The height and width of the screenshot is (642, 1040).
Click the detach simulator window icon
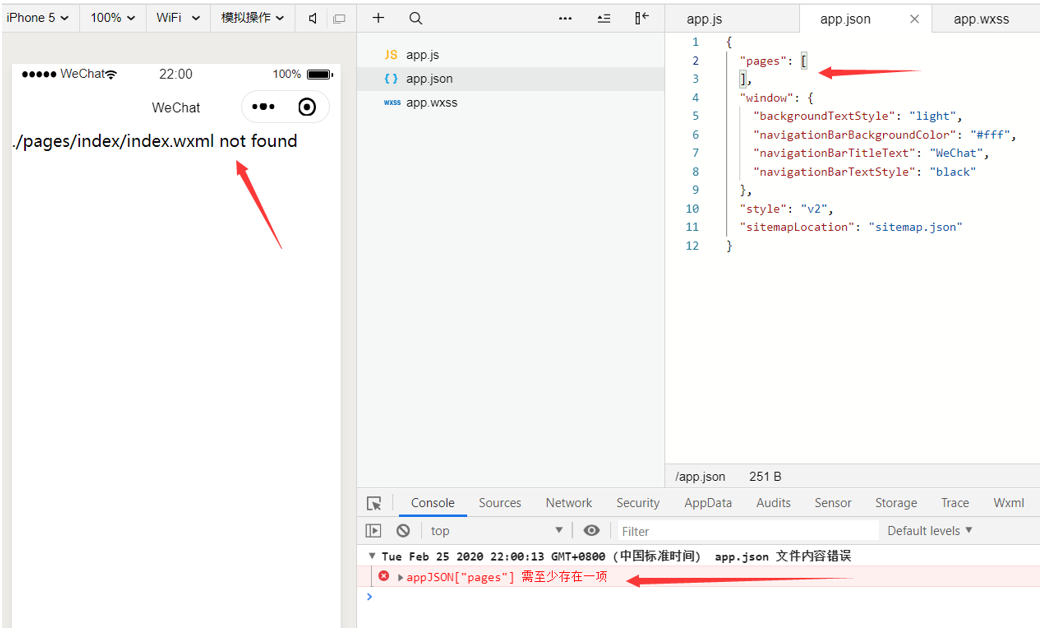[x=340, y=19]
